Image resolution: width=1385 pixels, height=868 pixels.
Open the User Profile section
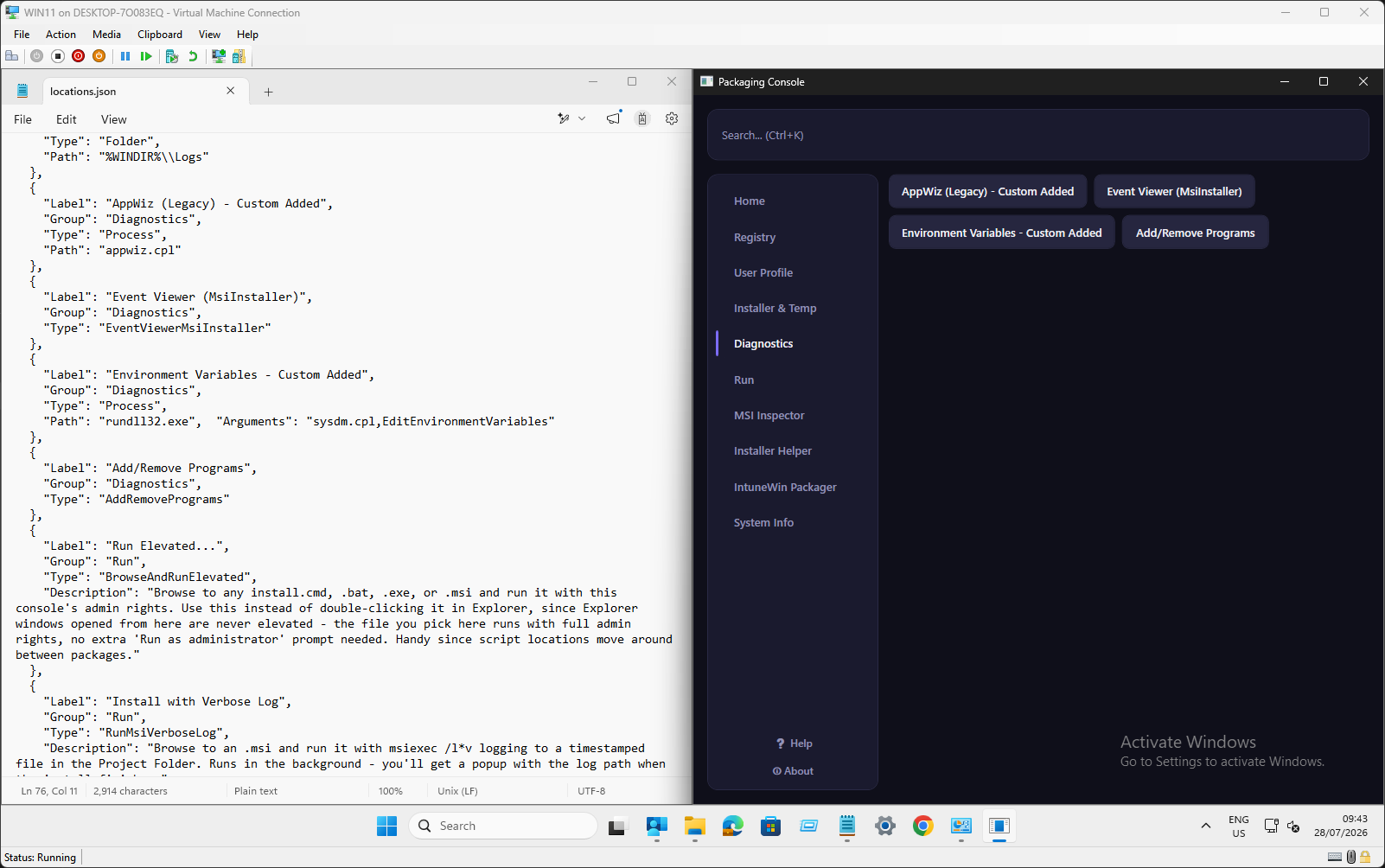(x=763, y=272)
